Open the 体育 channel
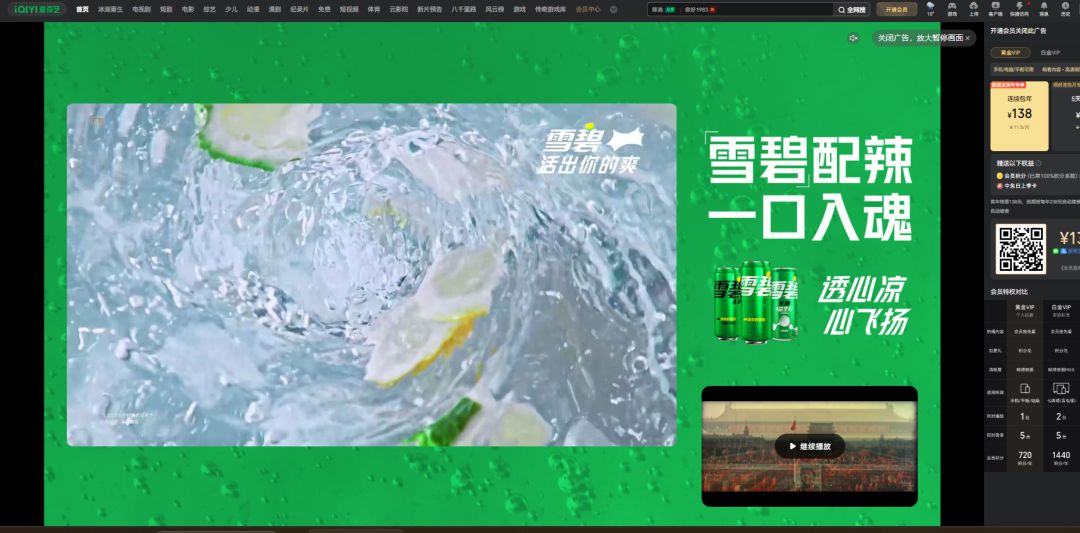This screenshot has width=1080, height=533. pyautogui.click(x=373, y=10)
